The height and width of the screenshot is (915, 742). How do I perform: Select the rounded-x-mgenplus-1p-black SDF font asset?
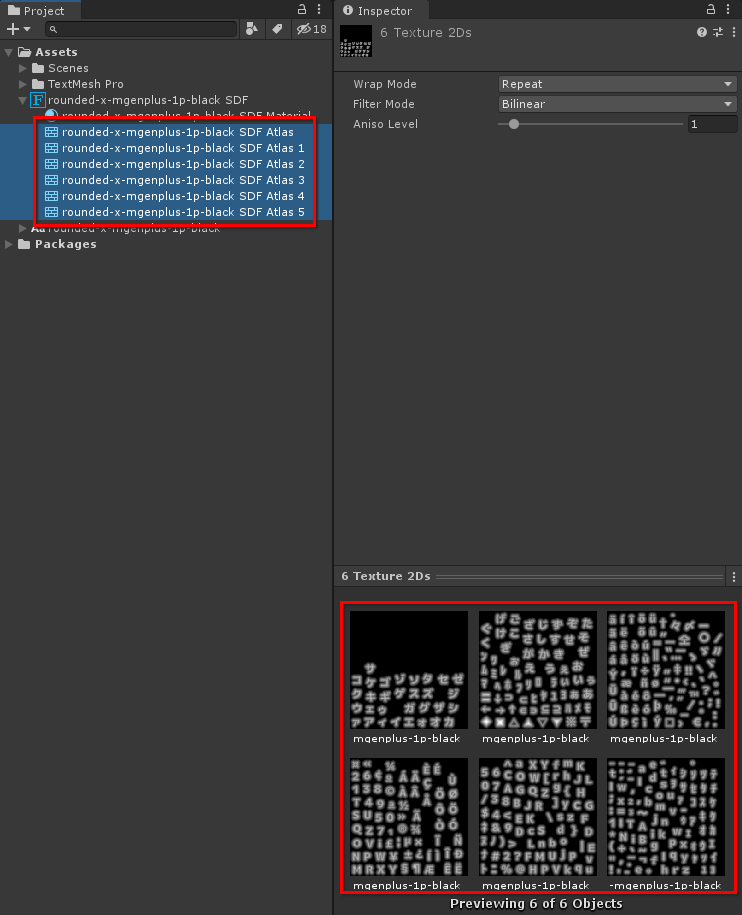coord(148,100)
